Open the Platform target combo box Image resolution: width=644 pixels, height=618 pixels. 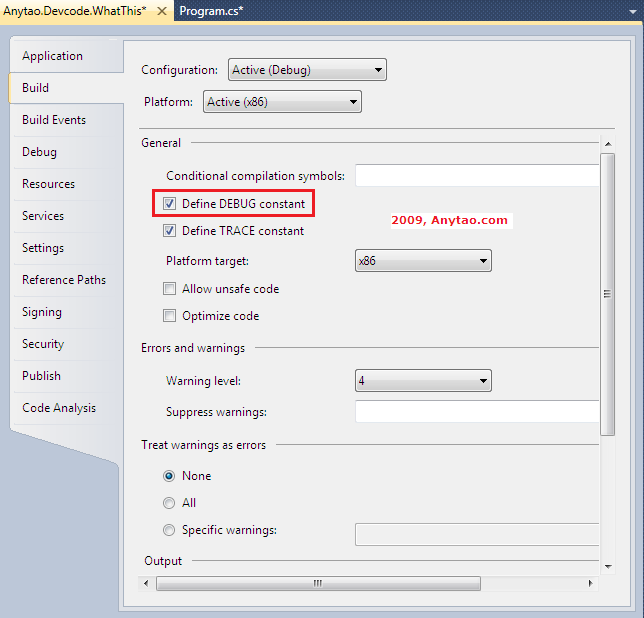(x=423, y=261)
